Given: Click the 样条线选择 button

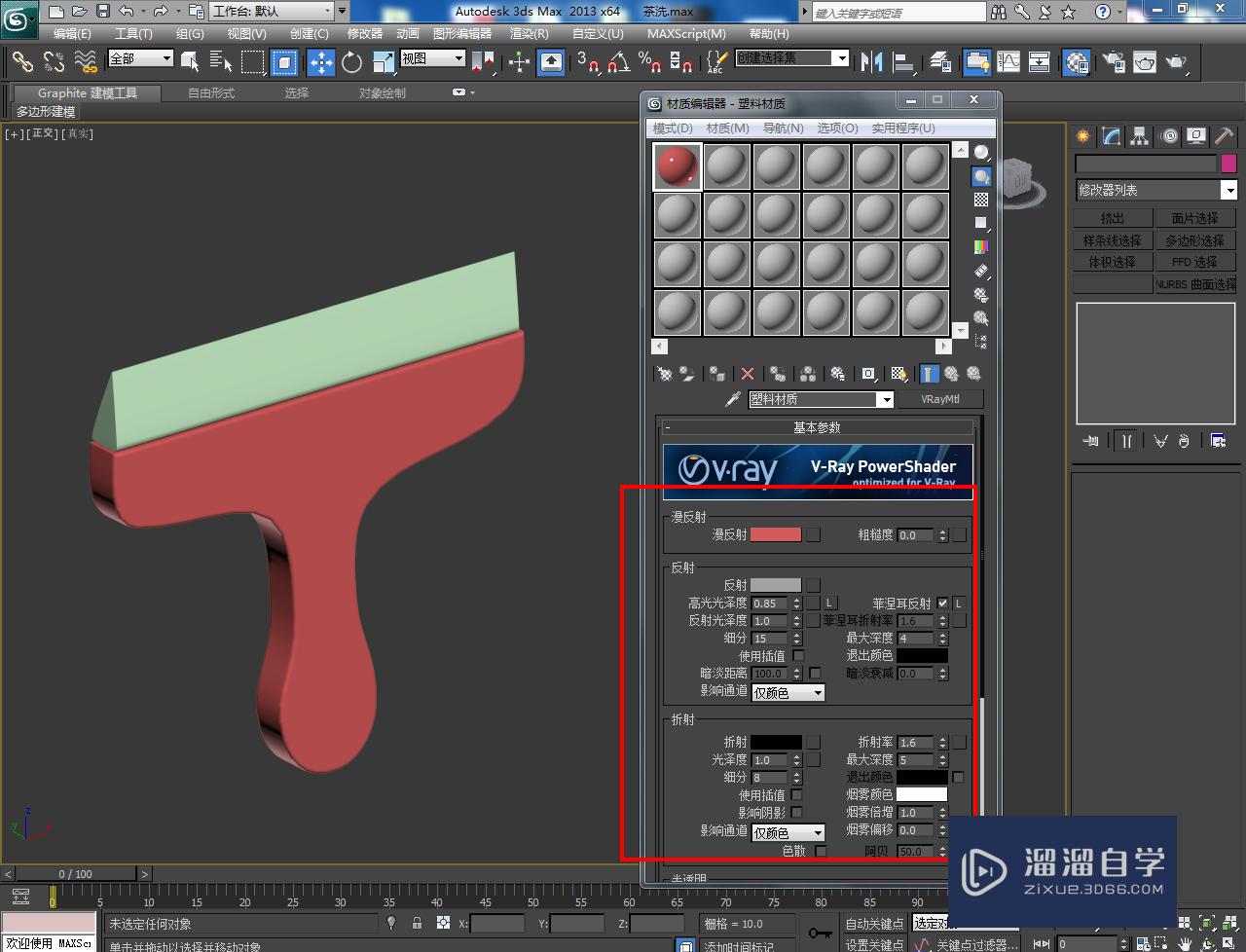Looking at the screenshot, I should click(x=1113, y=240).
